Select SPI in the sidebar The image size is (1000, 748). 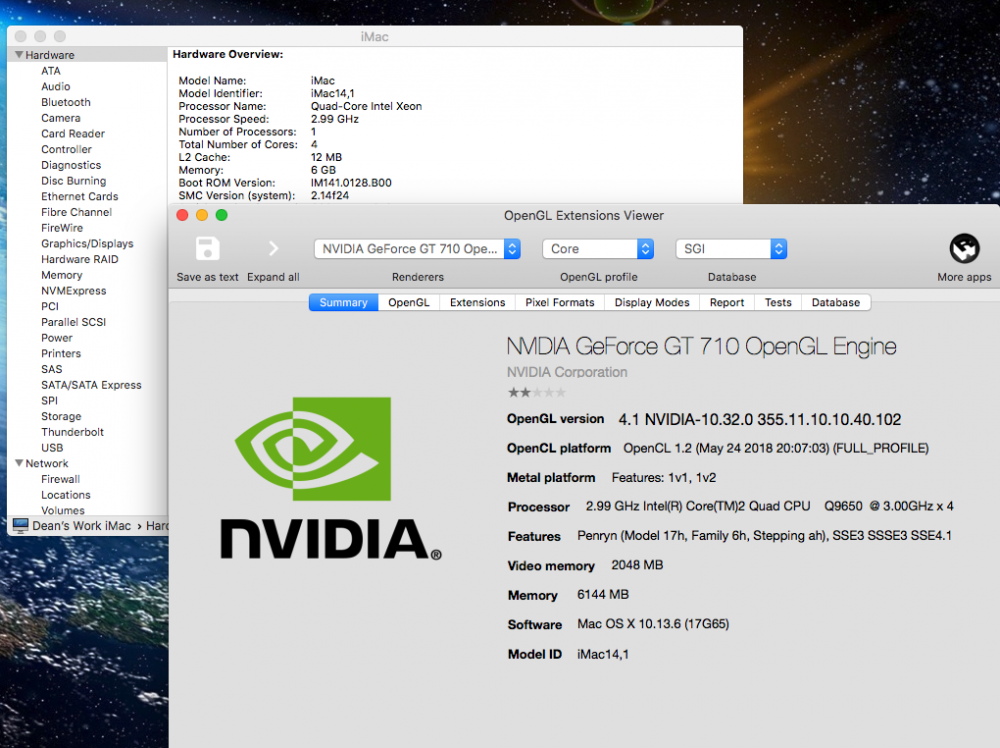click(49, 400)
